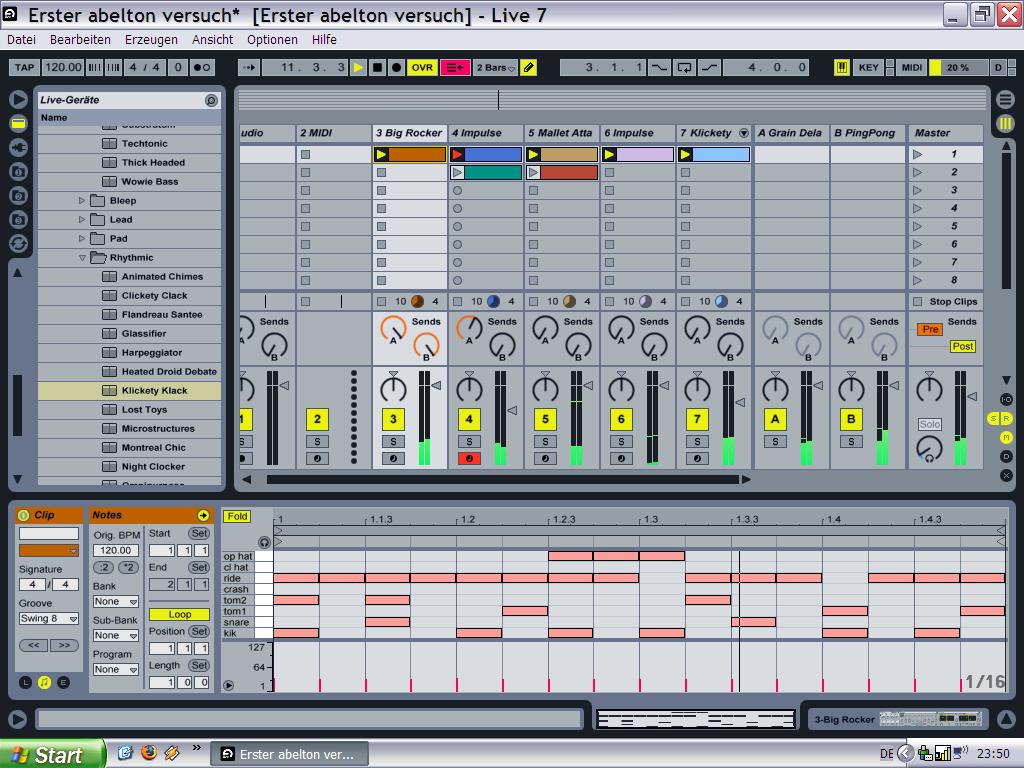
Task: Open the Bearbeiten menu
Action: coord(80,40)
